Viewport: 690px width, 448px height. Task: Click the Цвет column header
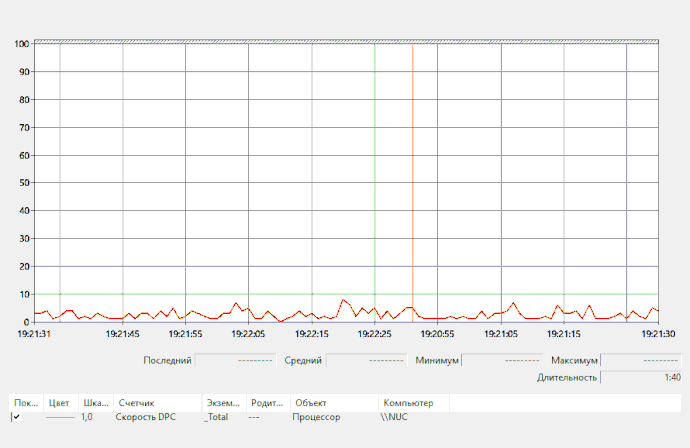(x=60, y=403)
